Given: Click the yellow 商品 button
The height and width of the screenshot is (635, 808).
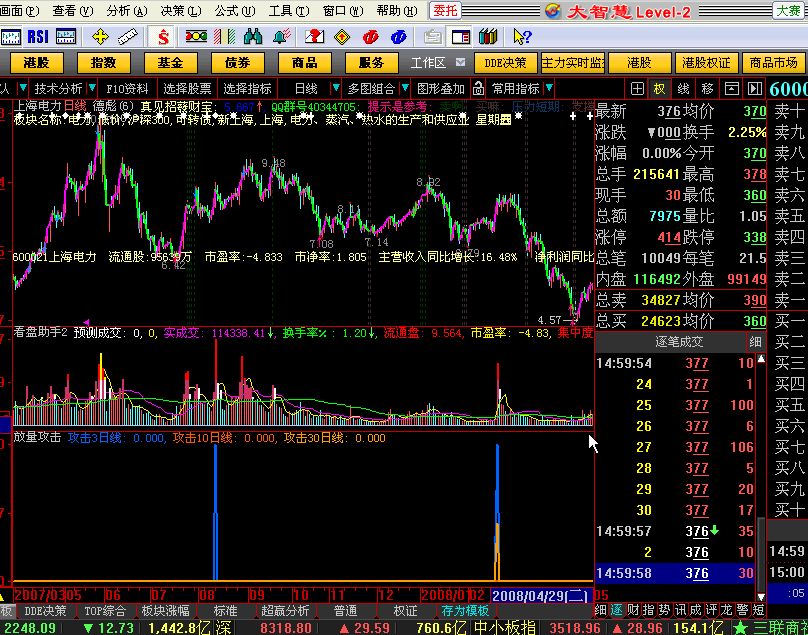Looking at the screenshot, I should [x=305, y=63].
